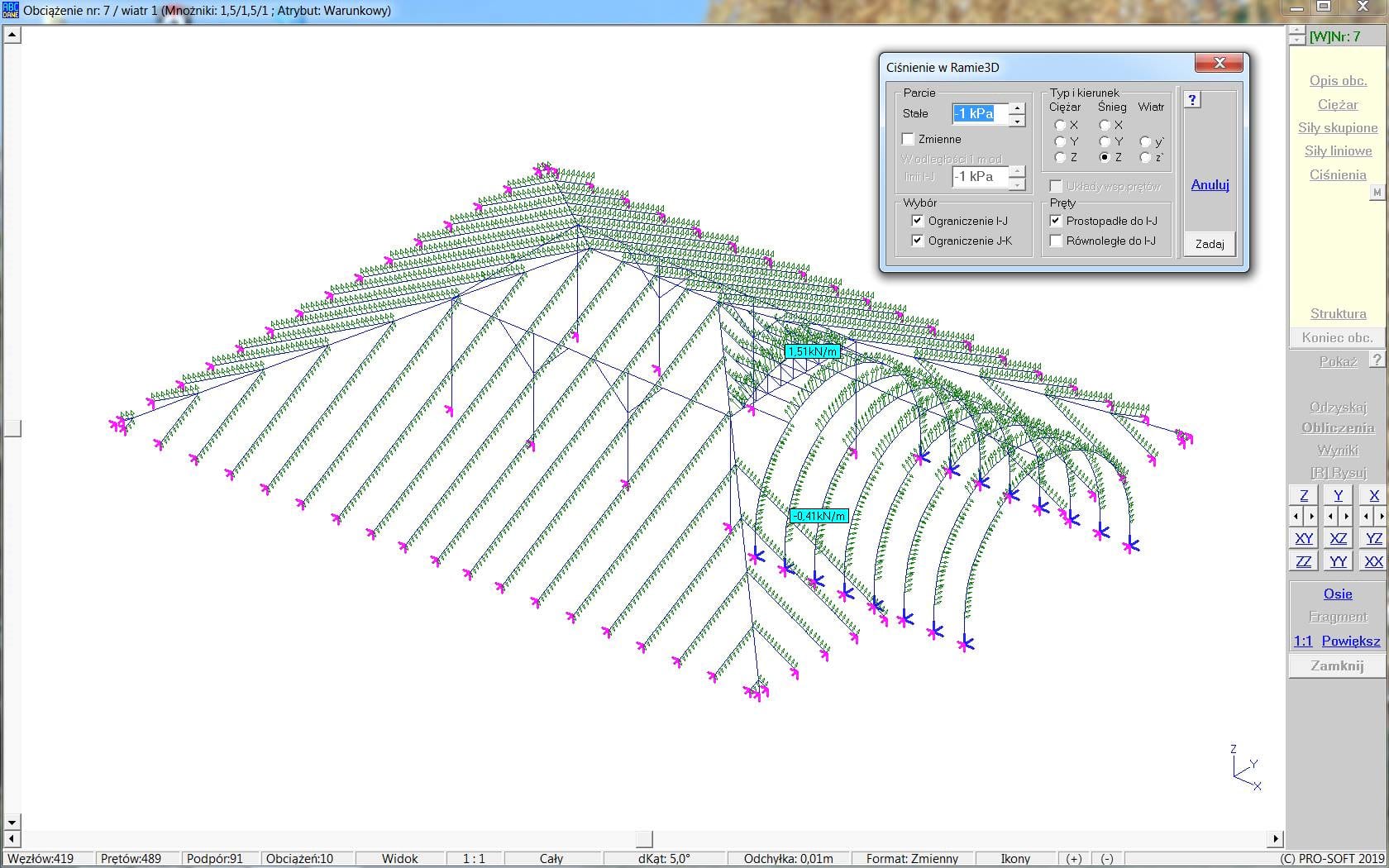Click the XX view button
The height and width of the screenshot is (868, 1389).
coord(1373,561)
